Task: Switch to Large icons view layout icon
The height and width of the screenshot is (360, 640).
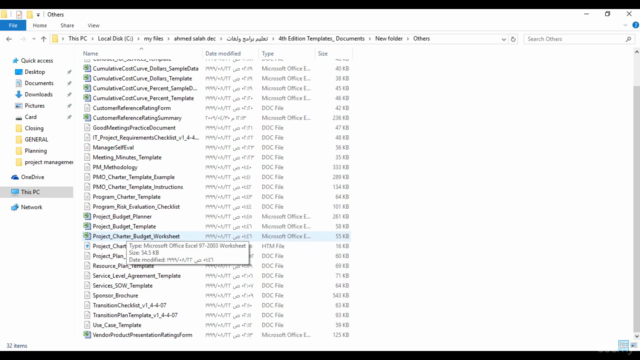Action: click(x=633, y=345)
